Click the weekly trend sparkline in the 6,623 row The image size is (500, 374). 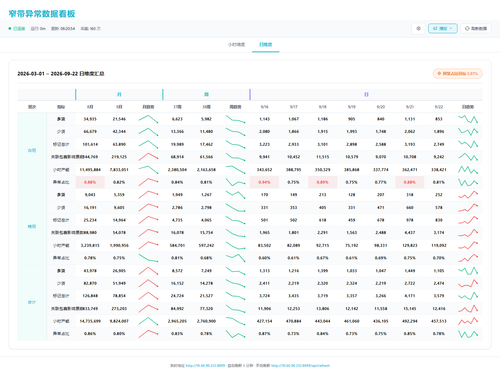235,119
